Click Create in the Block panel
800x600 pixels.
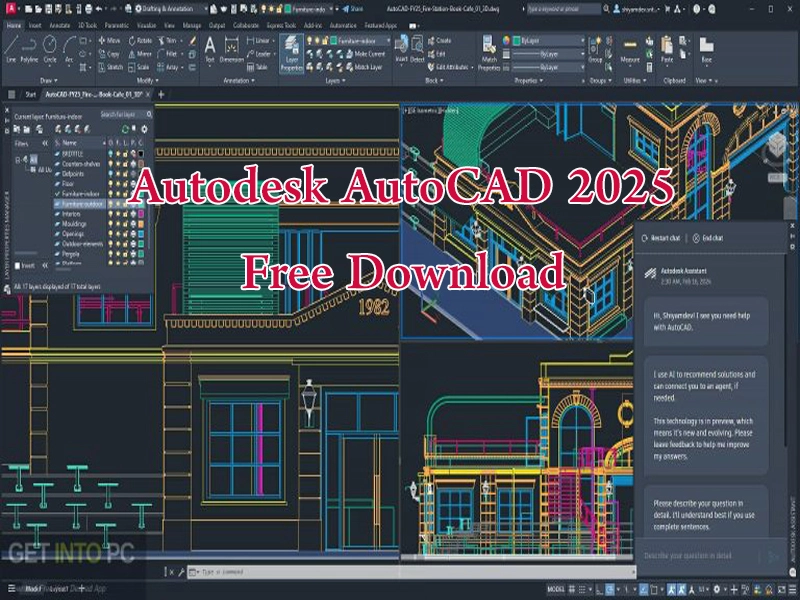(x=439, y=40)
